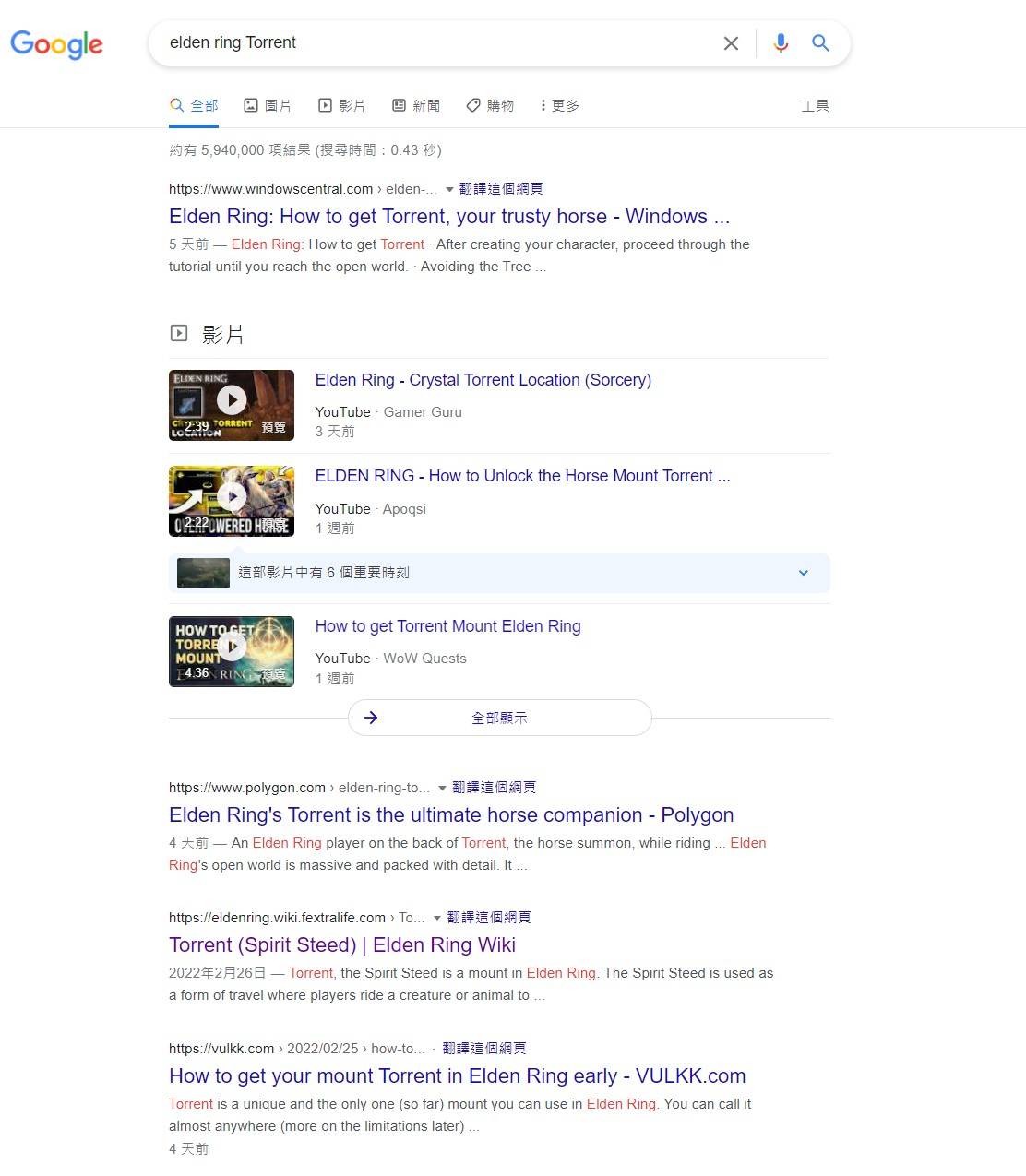Switch to the 圖片 images tab

point(268,106)
